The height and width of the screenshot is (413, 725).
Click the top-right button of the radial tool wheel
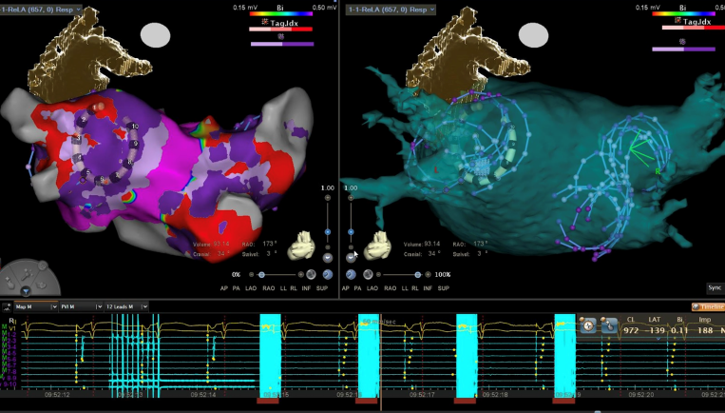pos(43,265)
